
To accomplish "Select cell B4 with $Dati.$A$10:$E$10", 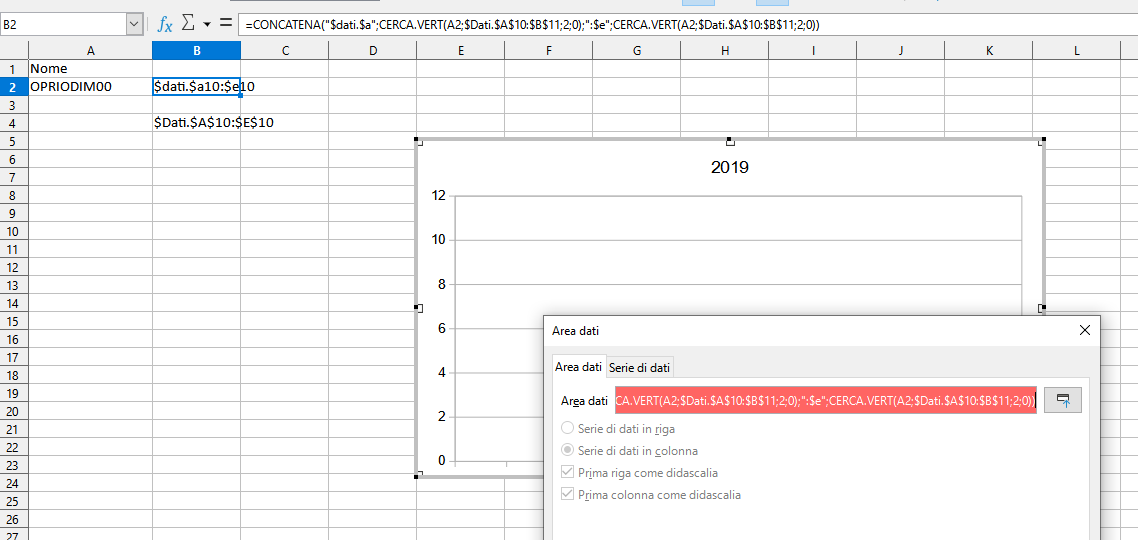I will [196, 123].
